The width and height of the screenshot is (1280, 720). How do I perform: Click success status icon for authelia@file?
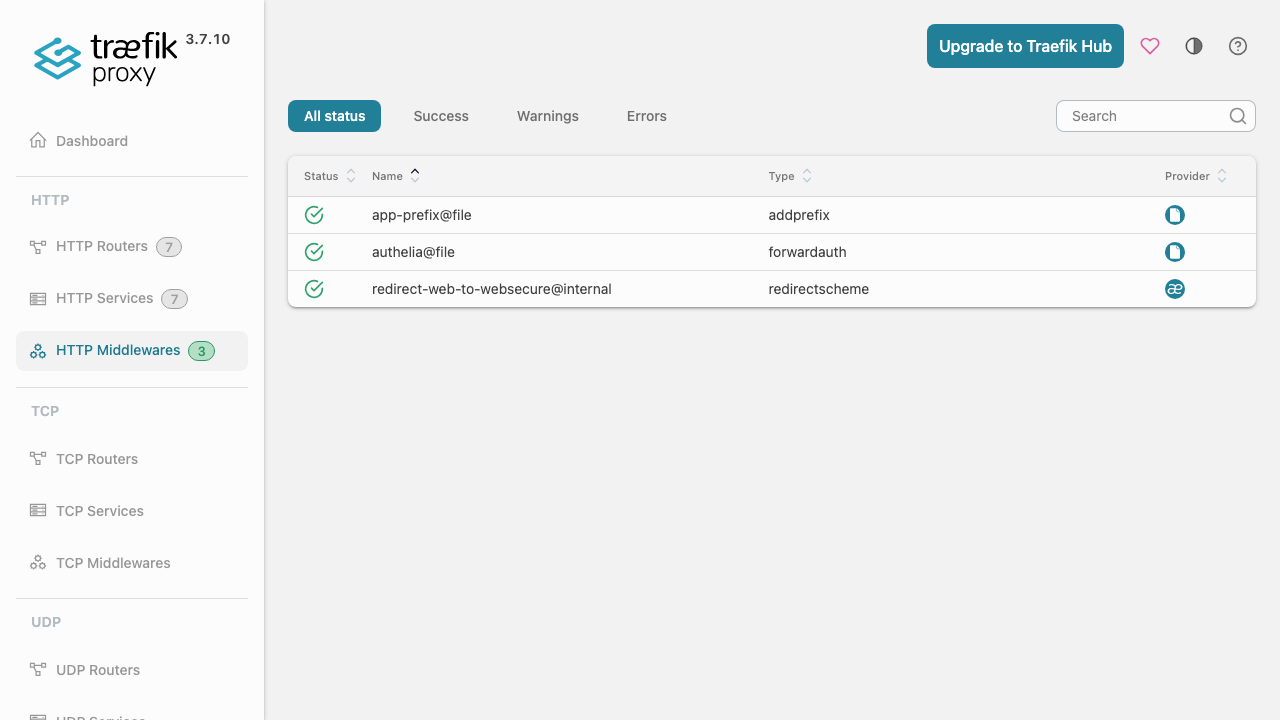point(314,252)
